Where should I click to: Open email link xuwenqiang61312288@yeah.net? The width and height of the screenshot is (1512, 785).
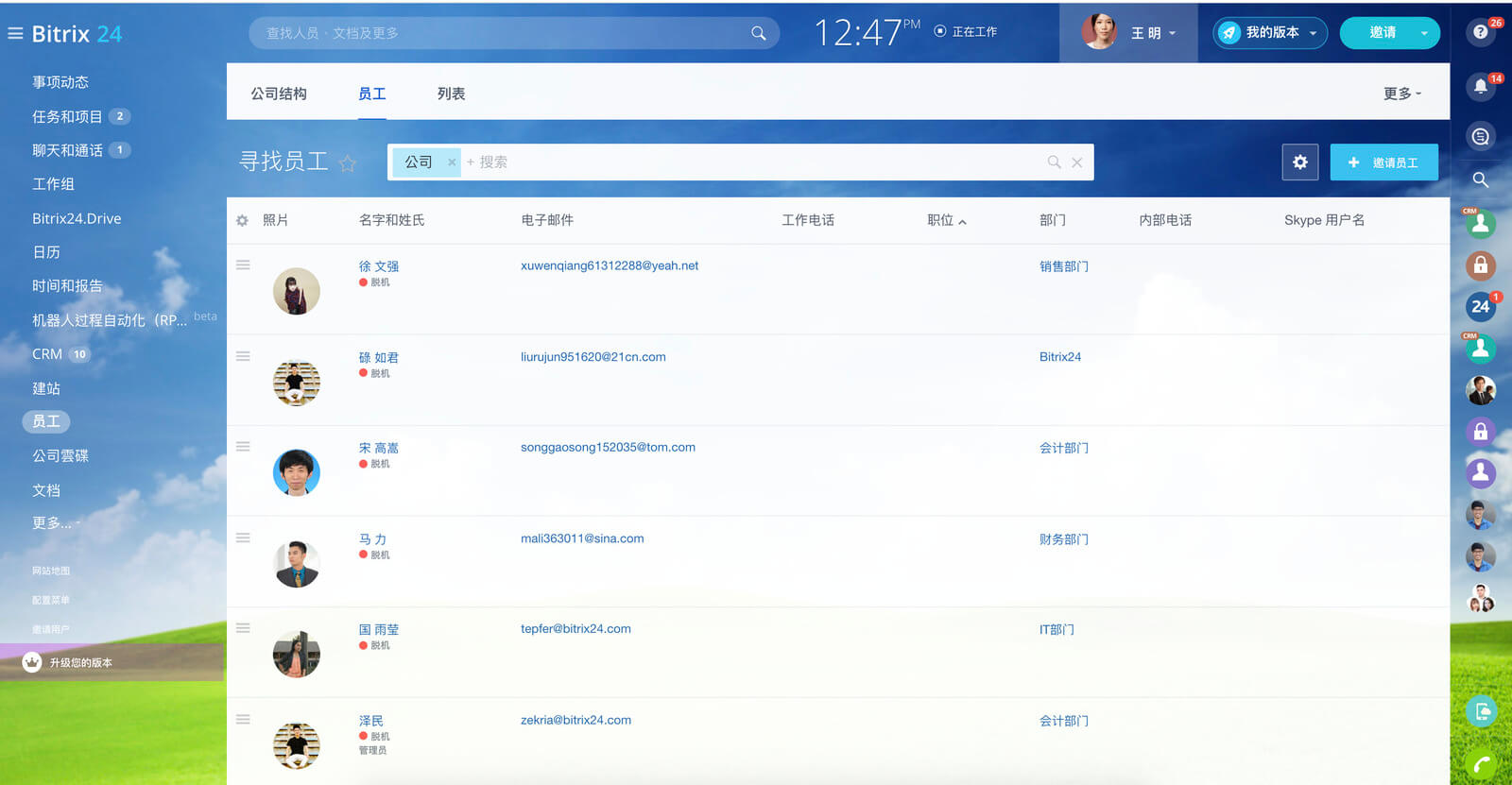tap(610, 265)
